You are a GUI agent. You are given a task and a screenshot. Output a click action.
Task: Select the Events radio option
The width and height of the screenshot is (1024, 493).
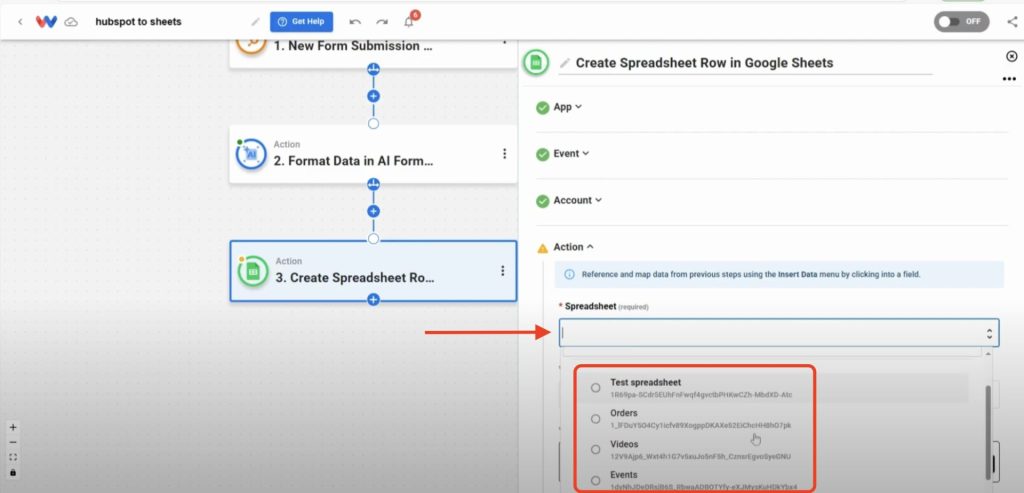tap(595, 480)
